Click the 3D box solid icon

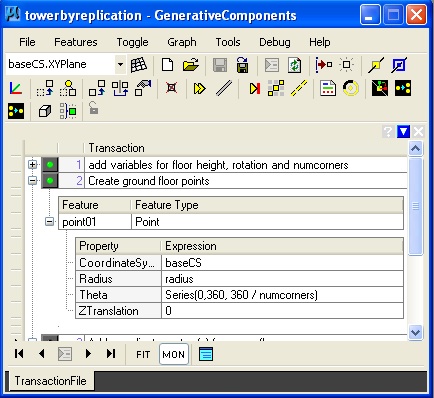tap(45, 111)
